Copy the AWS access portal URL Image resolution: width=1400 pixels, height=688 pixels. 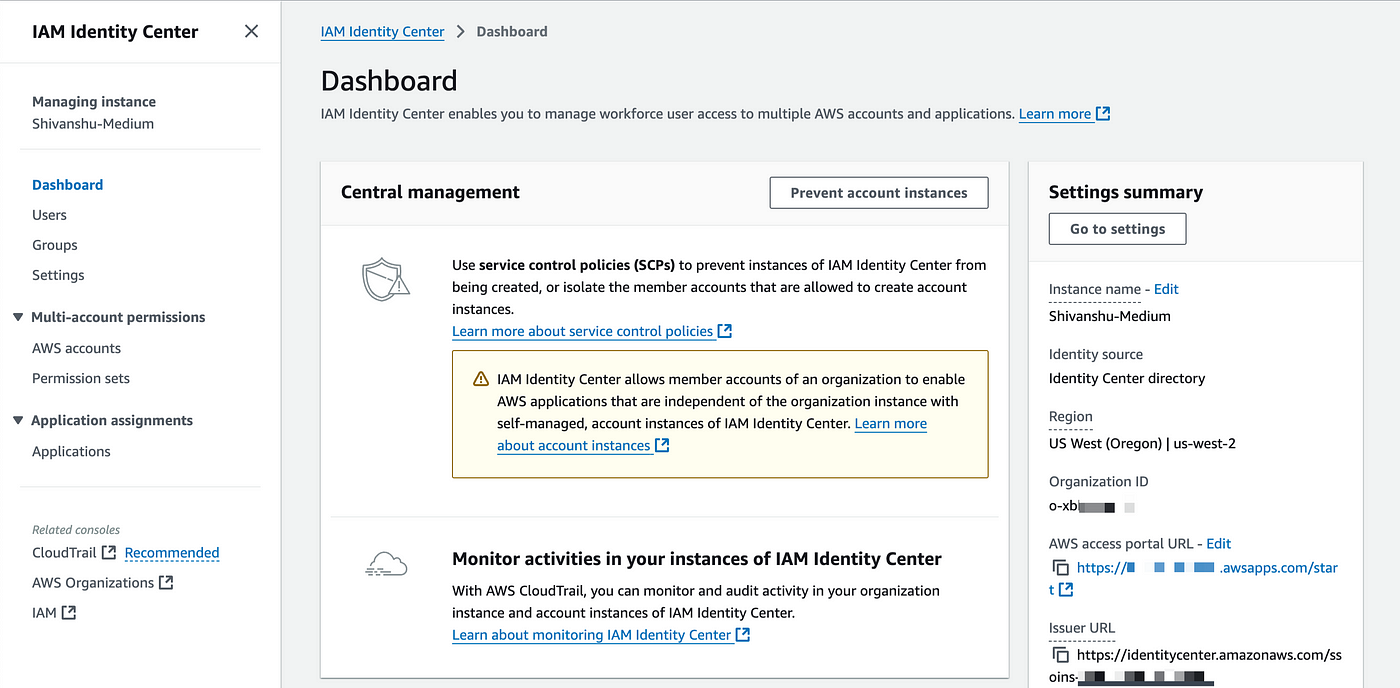[1060, 568]
